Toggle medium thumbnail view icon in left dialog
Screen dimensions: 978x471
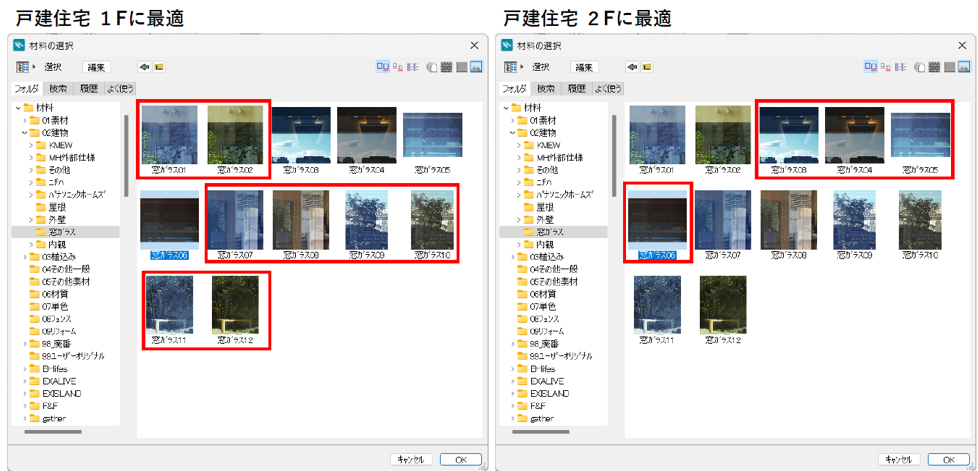click(398, 67)
